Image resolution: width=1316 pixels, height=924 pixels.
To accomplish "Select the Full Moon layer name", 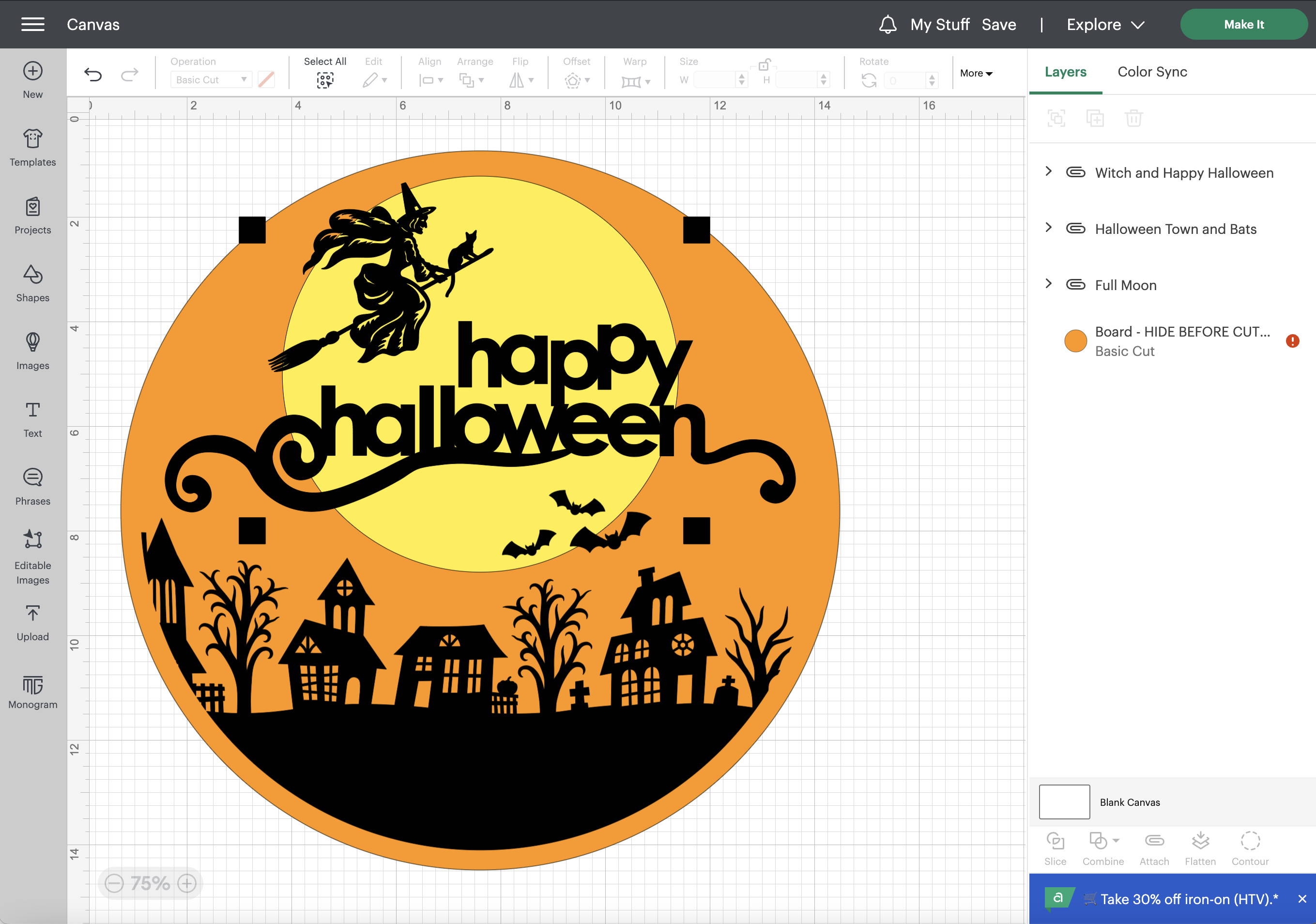I will point(1125,285).
